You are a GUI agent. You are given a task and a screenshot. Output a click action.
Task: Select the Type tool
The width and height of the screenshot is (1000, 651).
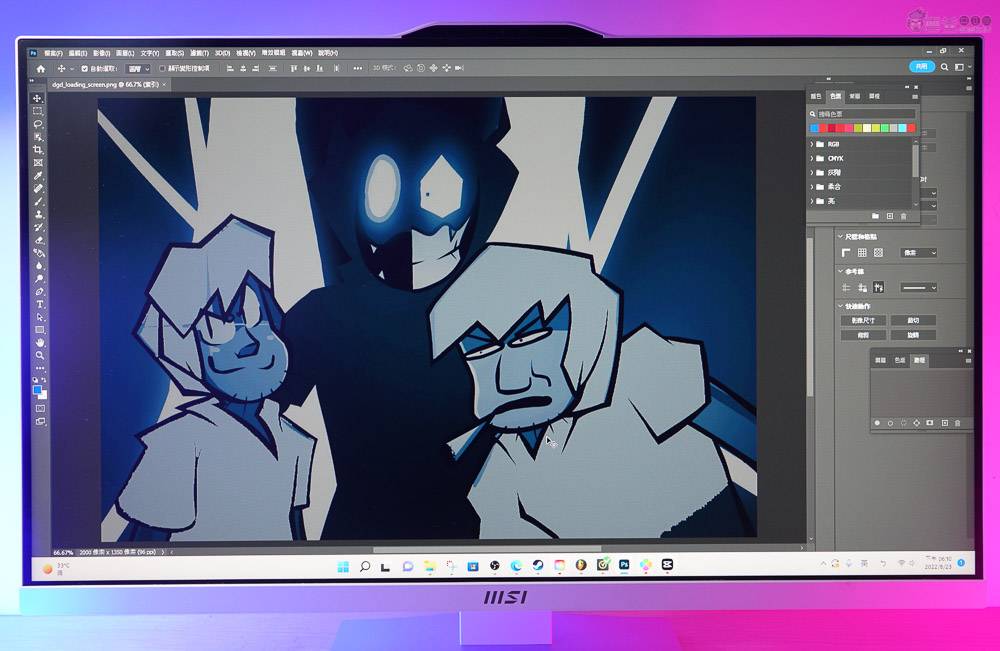coord(40,304)
